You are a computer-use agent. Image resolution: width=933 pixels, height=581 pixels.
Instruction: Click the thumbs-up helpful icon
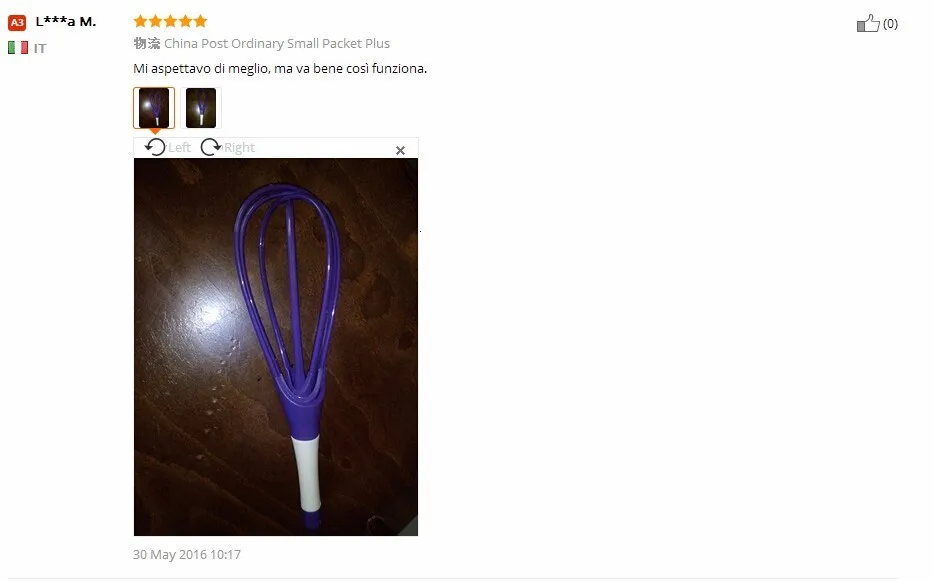click(x=868, y=23)
